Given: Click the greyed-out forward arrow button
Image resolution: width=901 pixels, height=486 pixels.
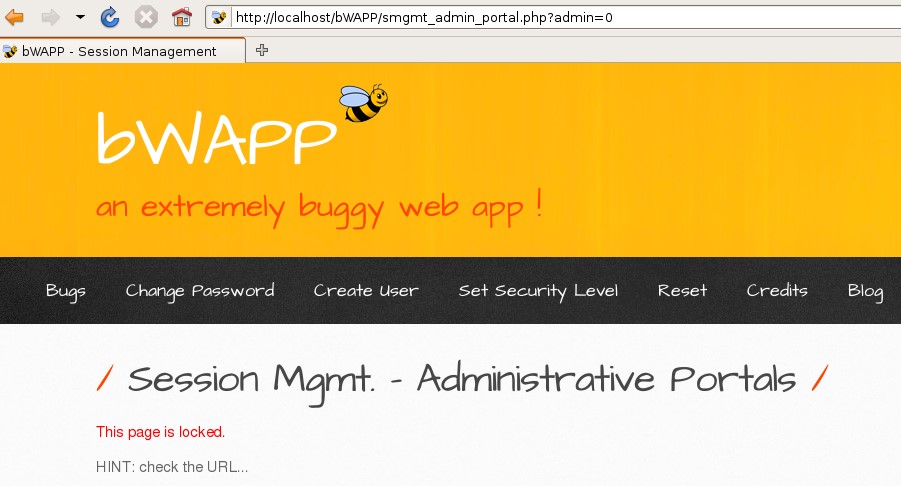Looking at the screenshot, I should point(51,18).
